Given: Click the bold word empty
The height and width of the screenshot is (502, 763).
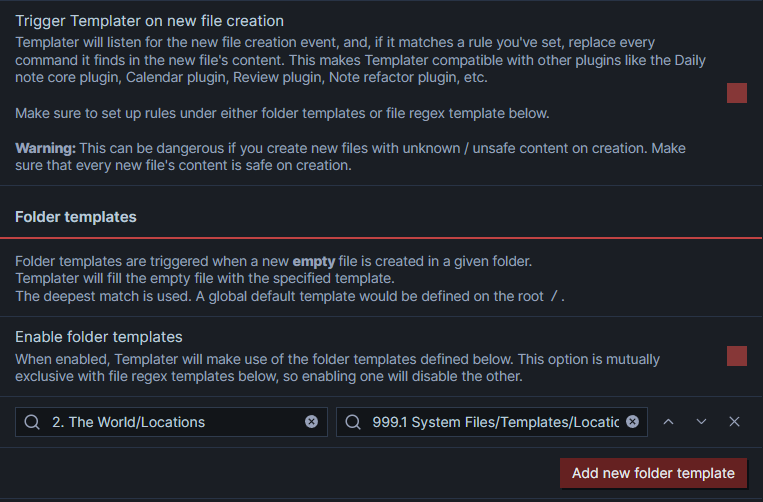Looking at the screenshot, I should point(313,261).
